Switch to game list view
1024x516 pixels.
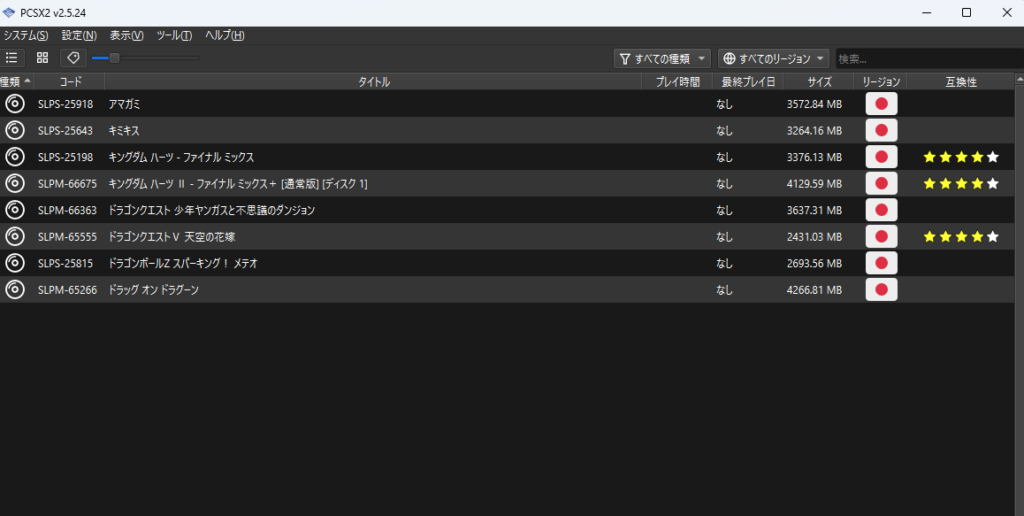coord(11,58)
